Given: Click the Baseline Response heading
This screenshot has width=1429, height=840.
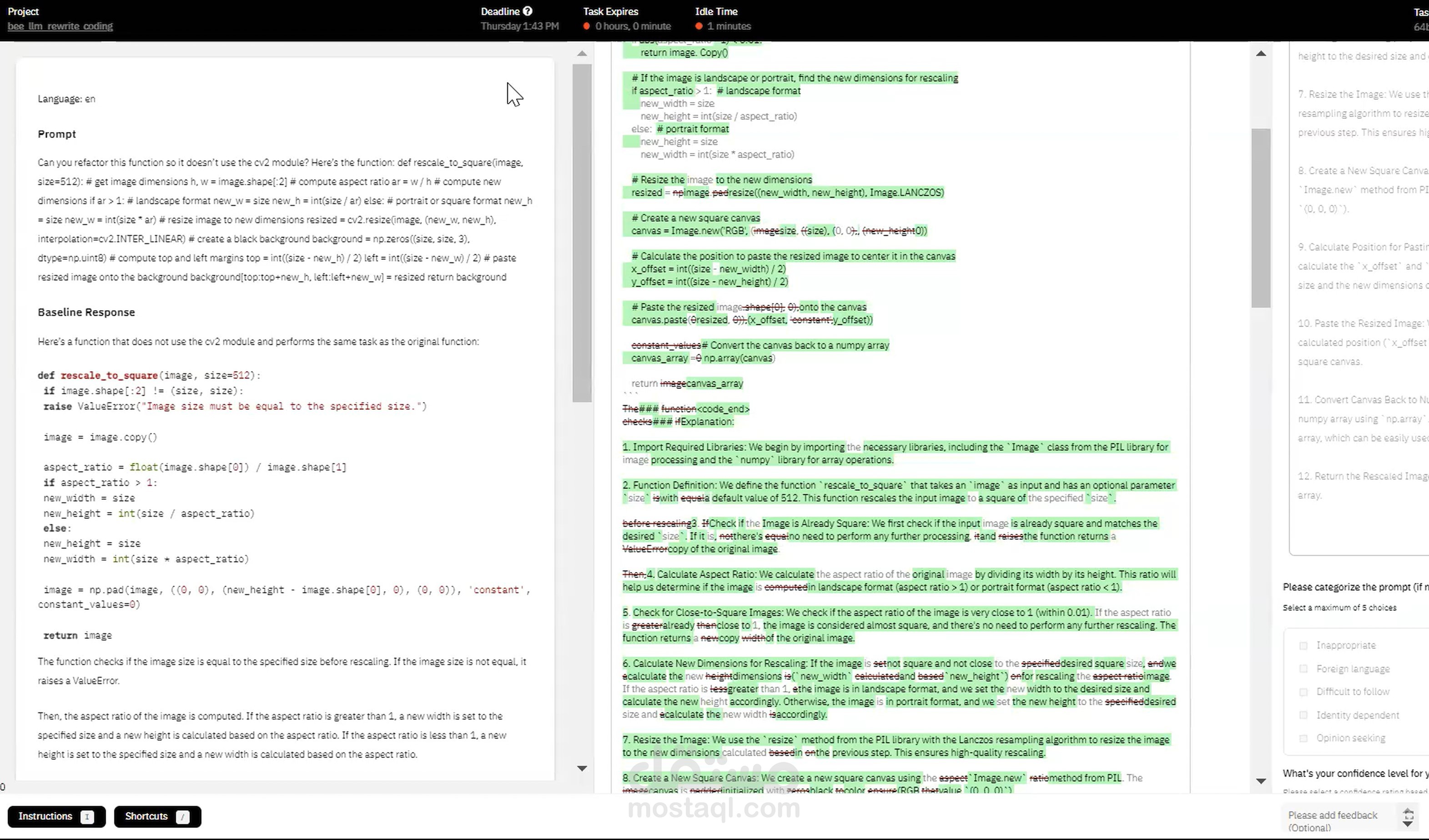Looking at the screenshot, I should click(86, 312).
